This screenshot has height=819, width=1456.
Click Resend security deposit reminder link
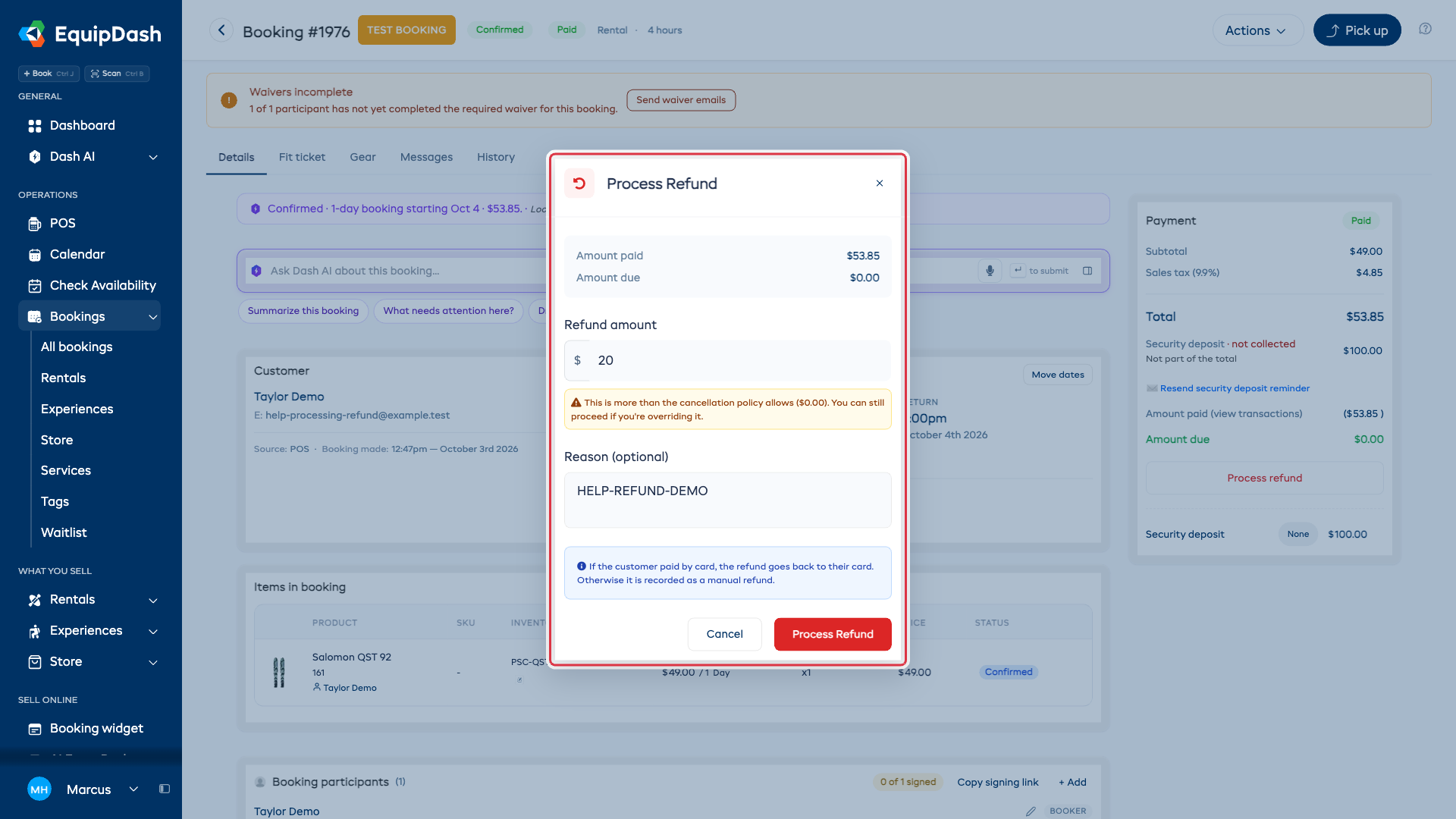[x=1235, y=389]
